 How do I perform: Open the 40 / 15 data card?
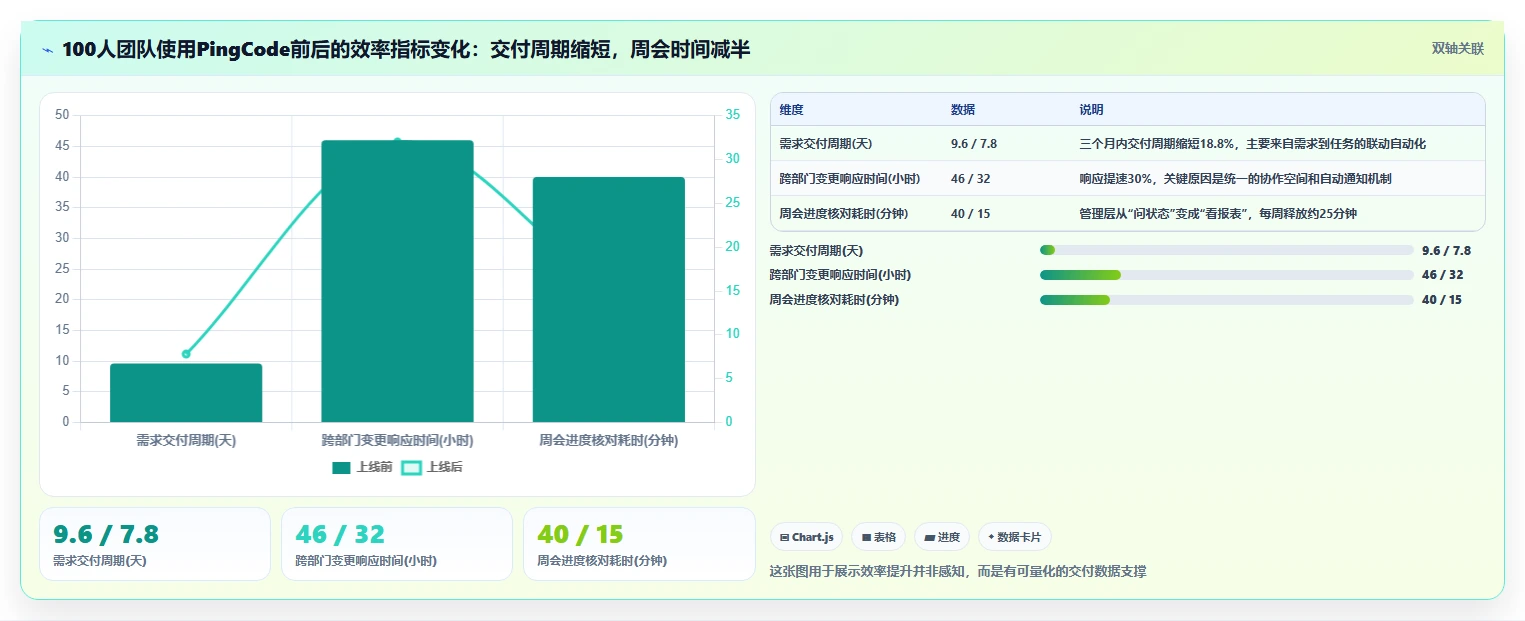[x=639, y=544]
